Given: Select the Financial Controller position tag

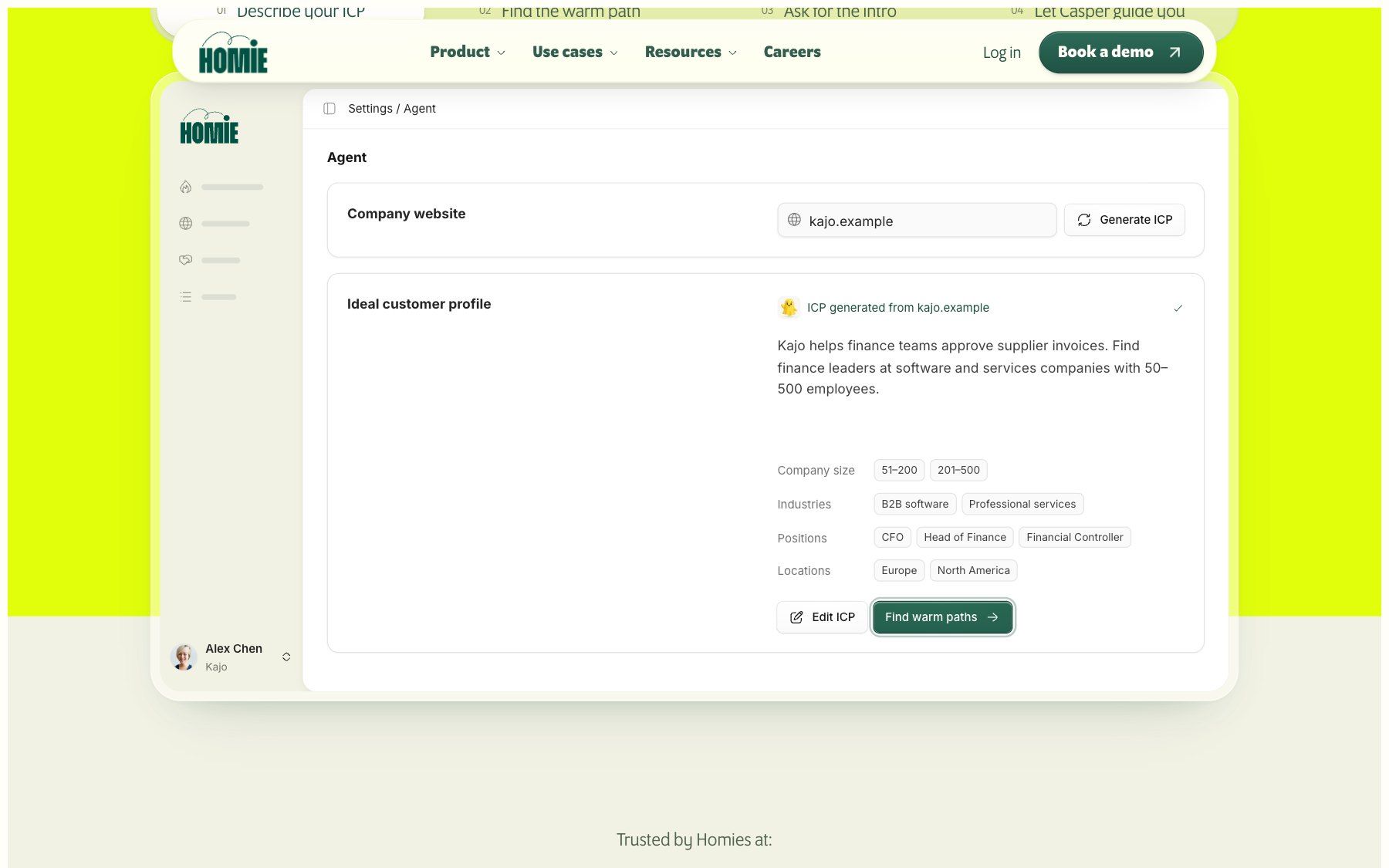Looking at the screenshot, I should click(x=1074, y=537).
